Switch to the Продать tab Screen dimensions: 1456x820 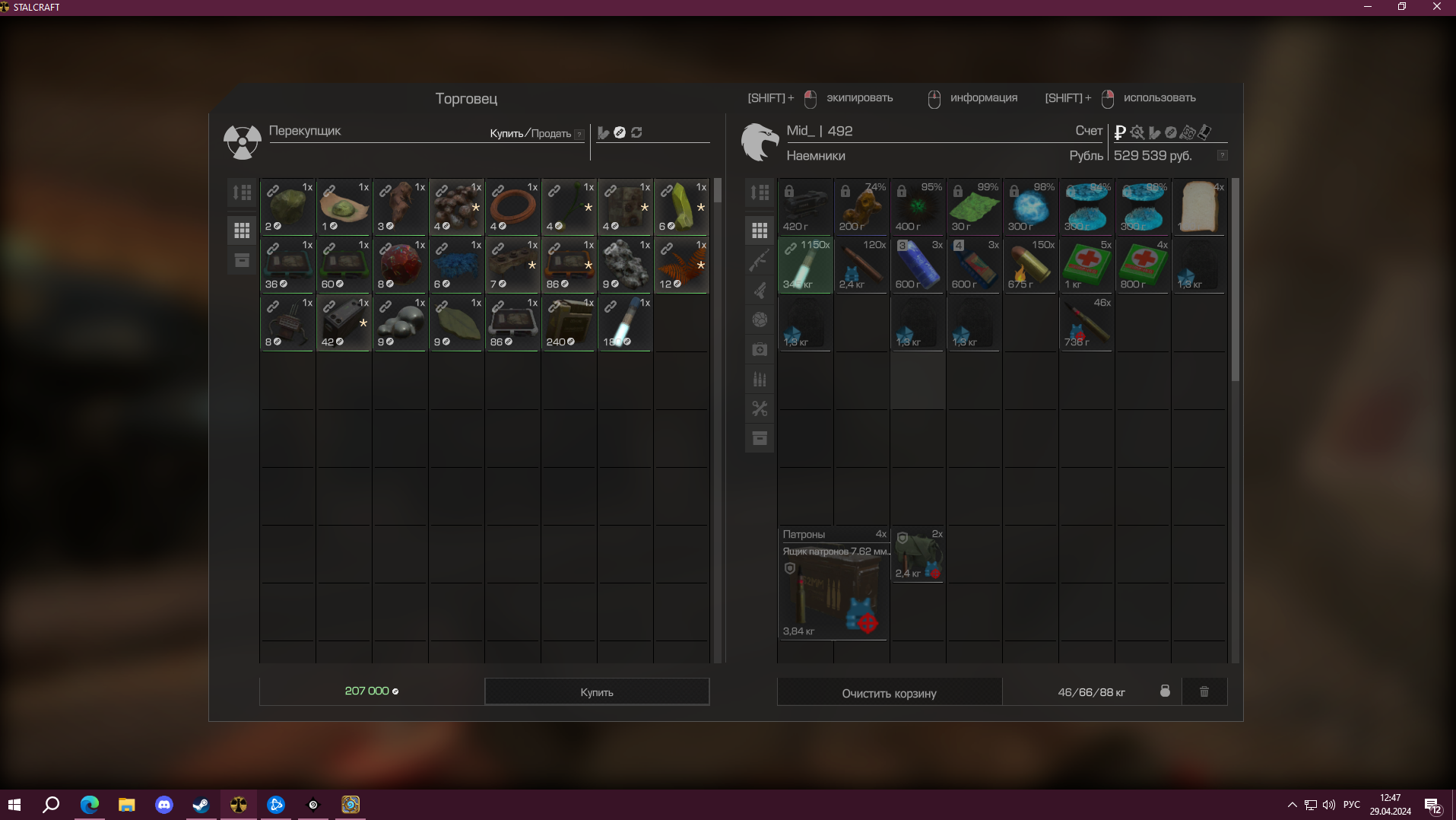[551, 133]
